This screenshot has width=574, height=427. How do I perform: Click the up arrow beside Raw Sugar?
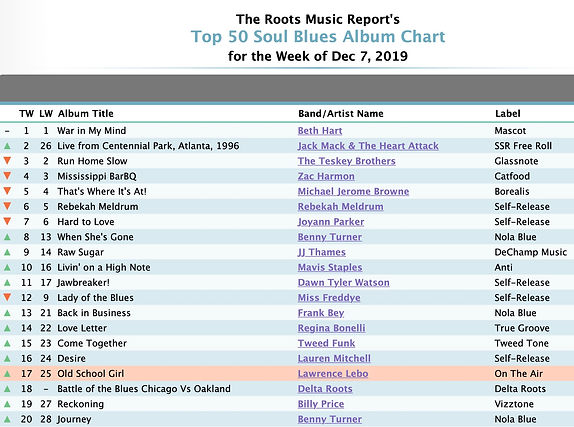coord(7,252)
